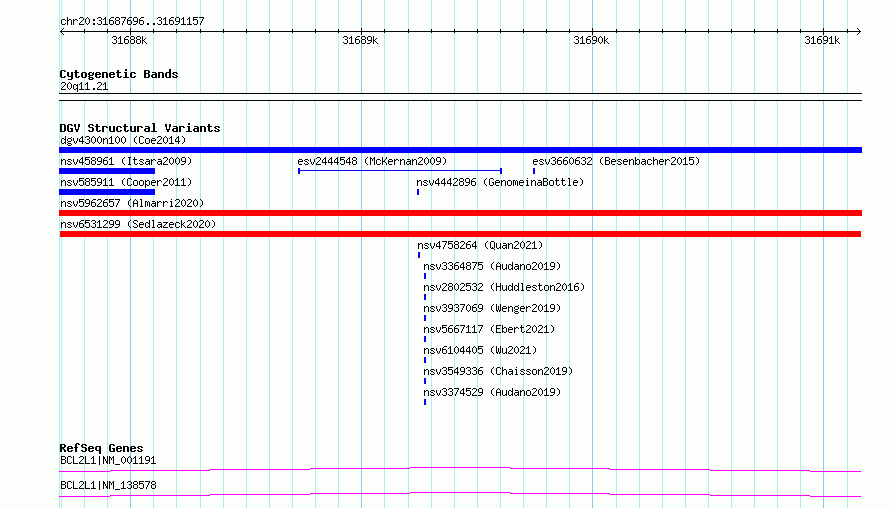The width and height of the screenshot is (890, 508).
Task: Open nsv2802532 (Huddleston2016) variant
Action: tap(504, 287)
